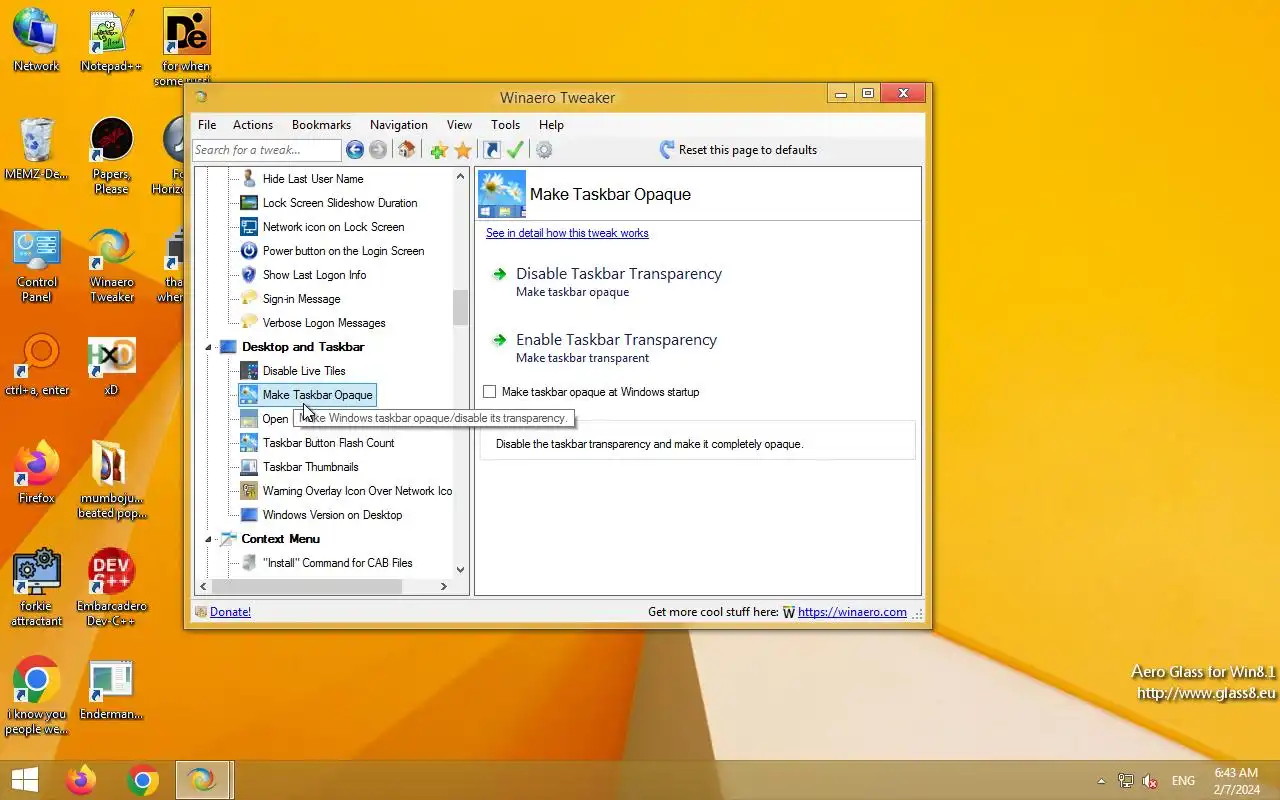Viewport: 1280px width, 800px height.
Task: Open the File menu
Action: coord(207,125)
